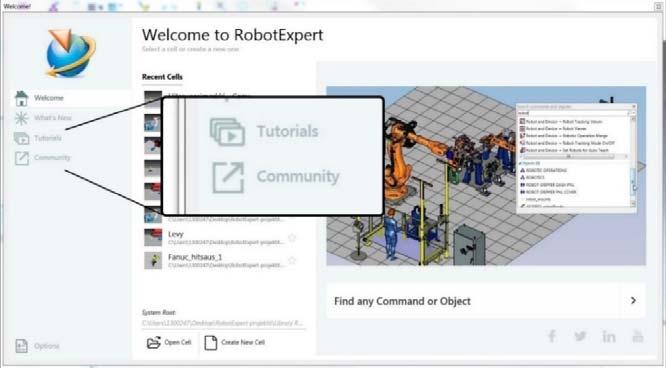This screenshot has height=368, width=666.
Task: Open the Welcome home icon in sidebar
Action: click(x=21, y=98)
